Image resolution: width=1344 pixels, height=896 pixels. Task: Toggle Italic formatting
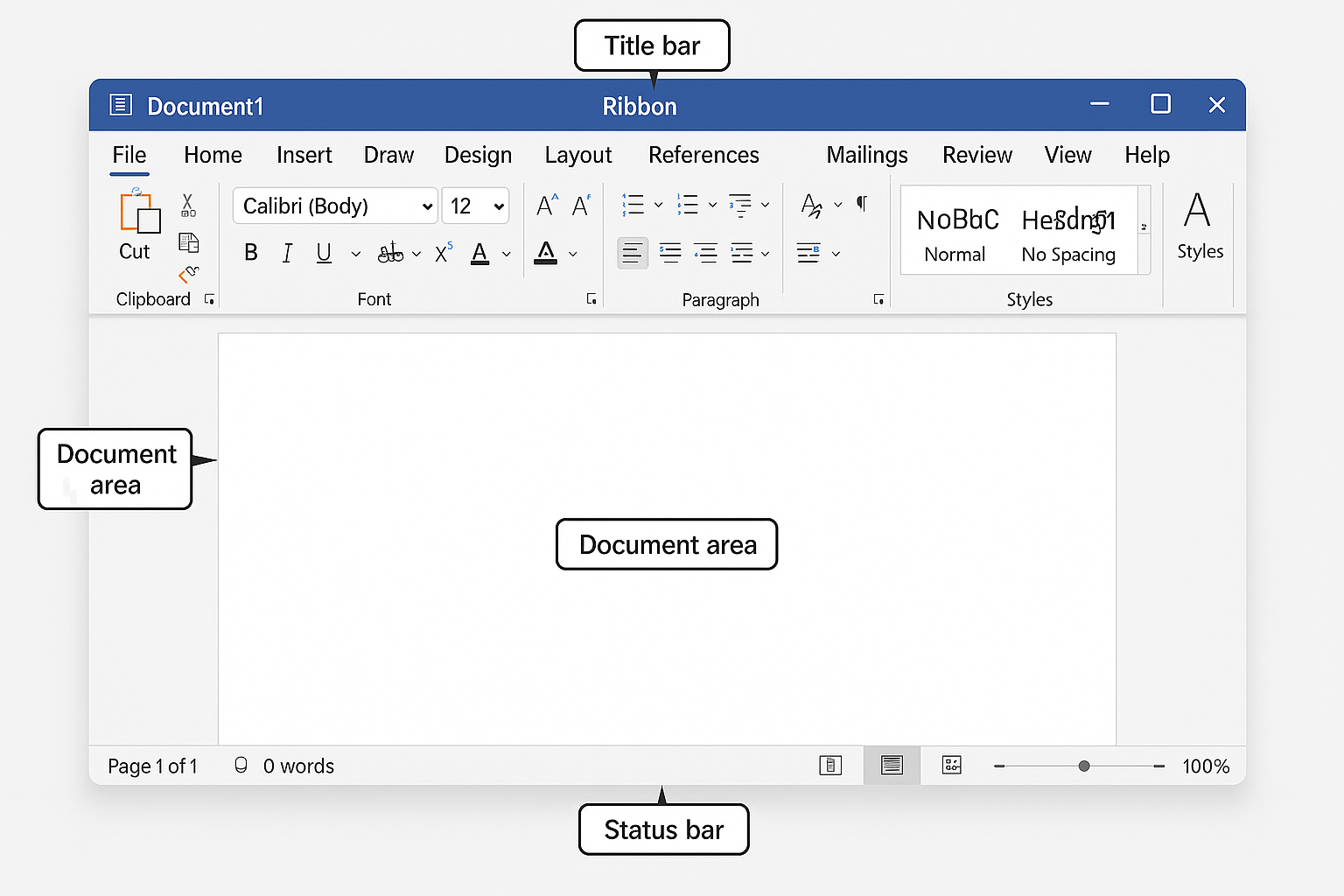[x=287, y=253]
